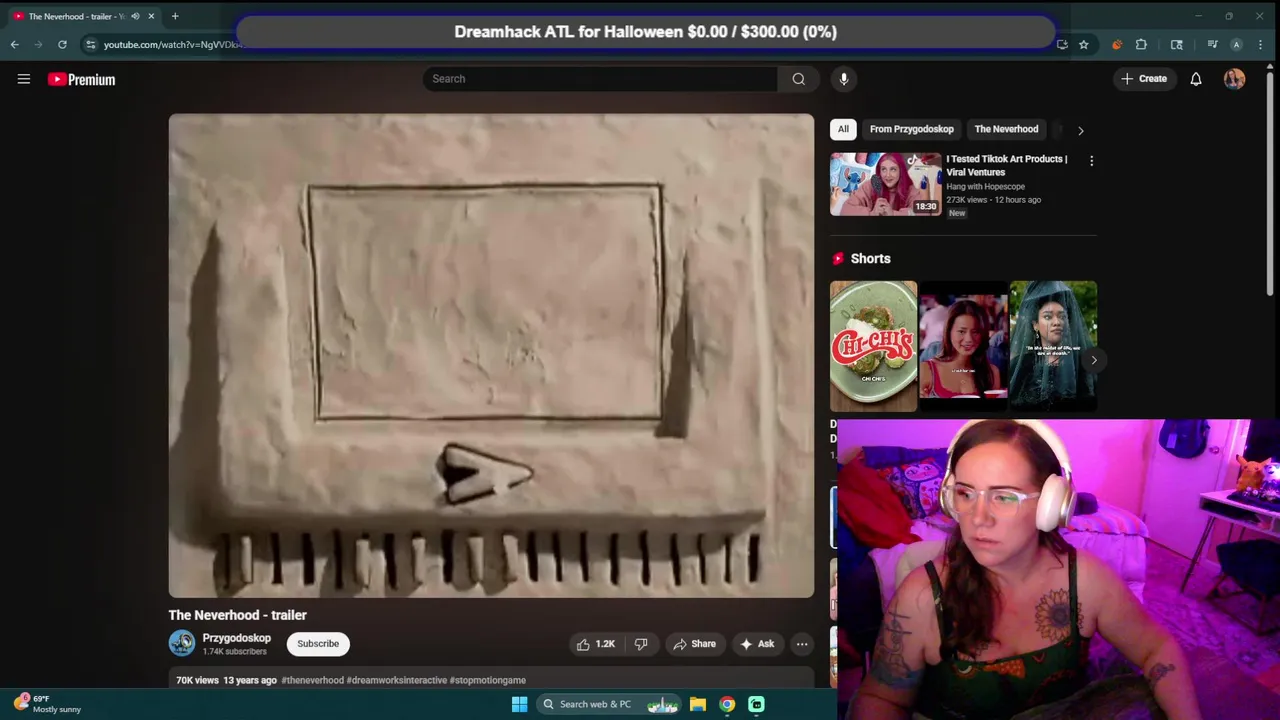1280x720 pixels.
Task: Open #dreamworksinteractive hashtag
Action: [397, 680]
